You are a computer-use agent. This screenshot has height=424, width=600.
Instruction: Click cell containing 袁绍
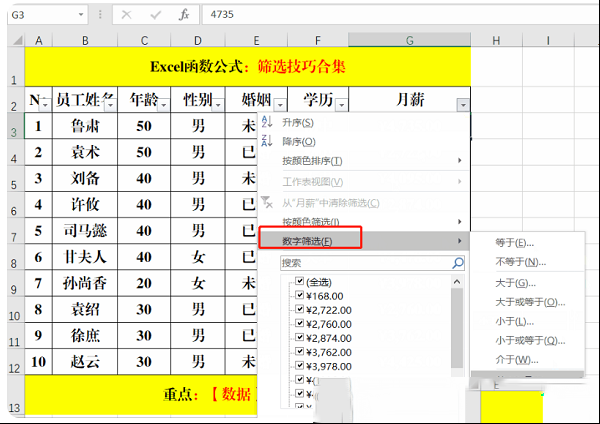point(85,309)
